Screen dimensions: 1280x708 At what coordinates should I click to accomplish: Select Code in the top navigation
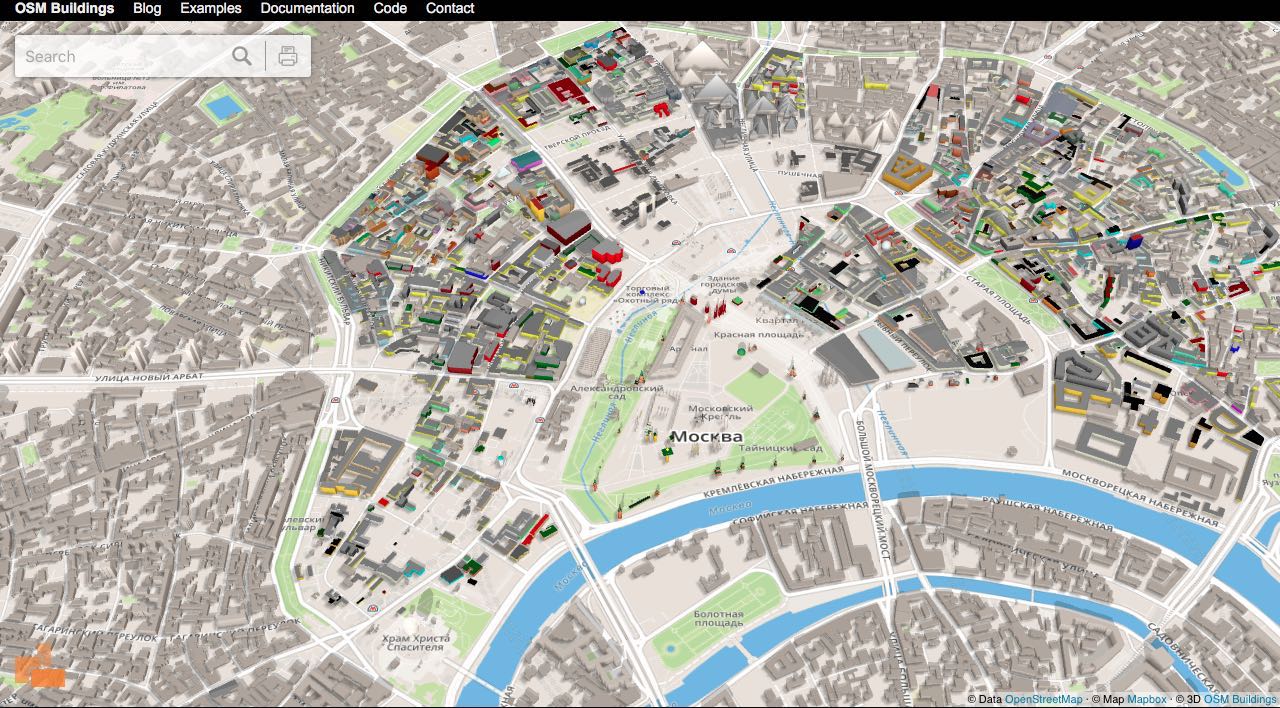(390, 8)
